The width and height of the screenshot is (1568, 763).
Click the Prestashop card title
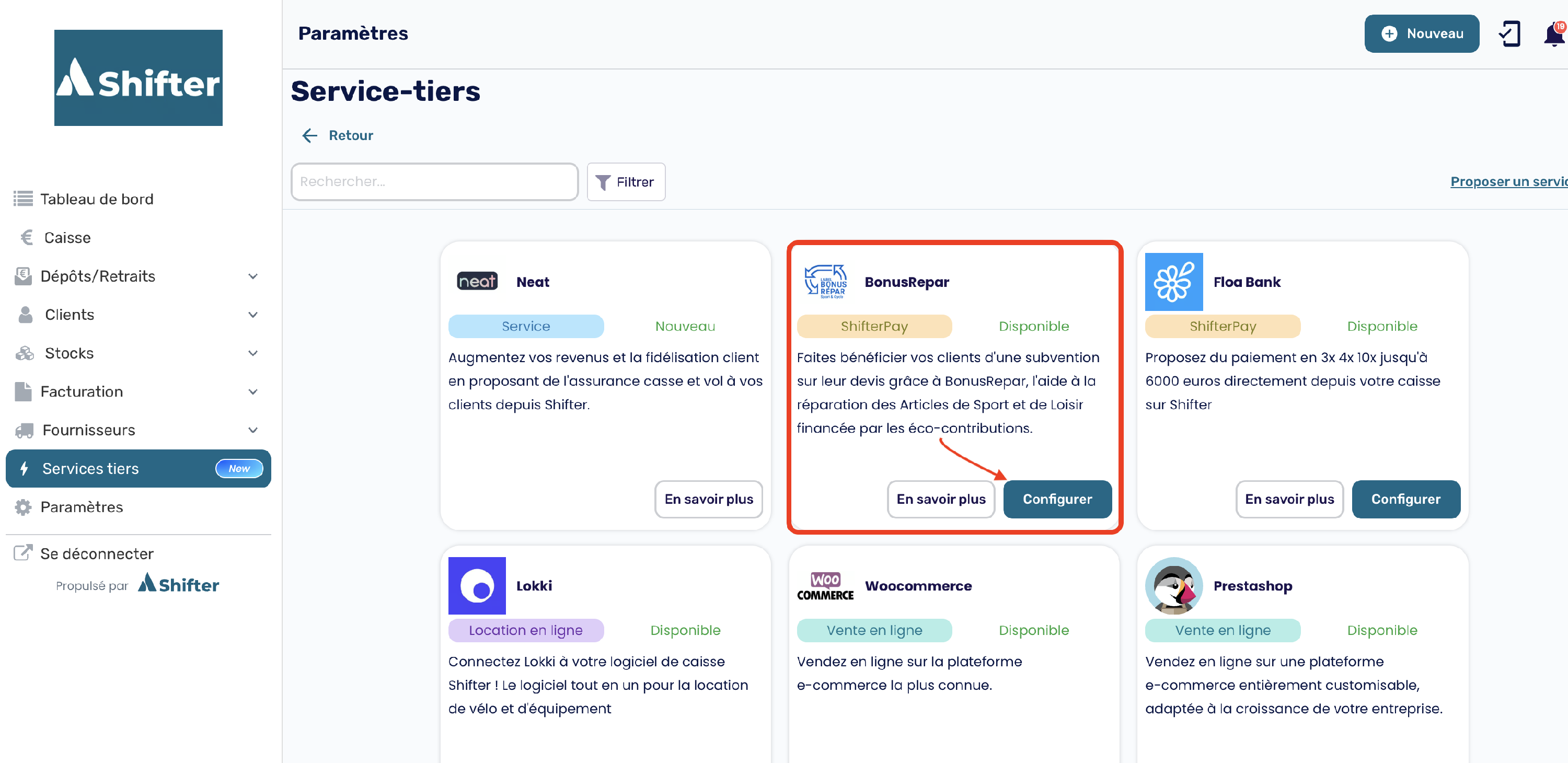[x=1253, y=586]
